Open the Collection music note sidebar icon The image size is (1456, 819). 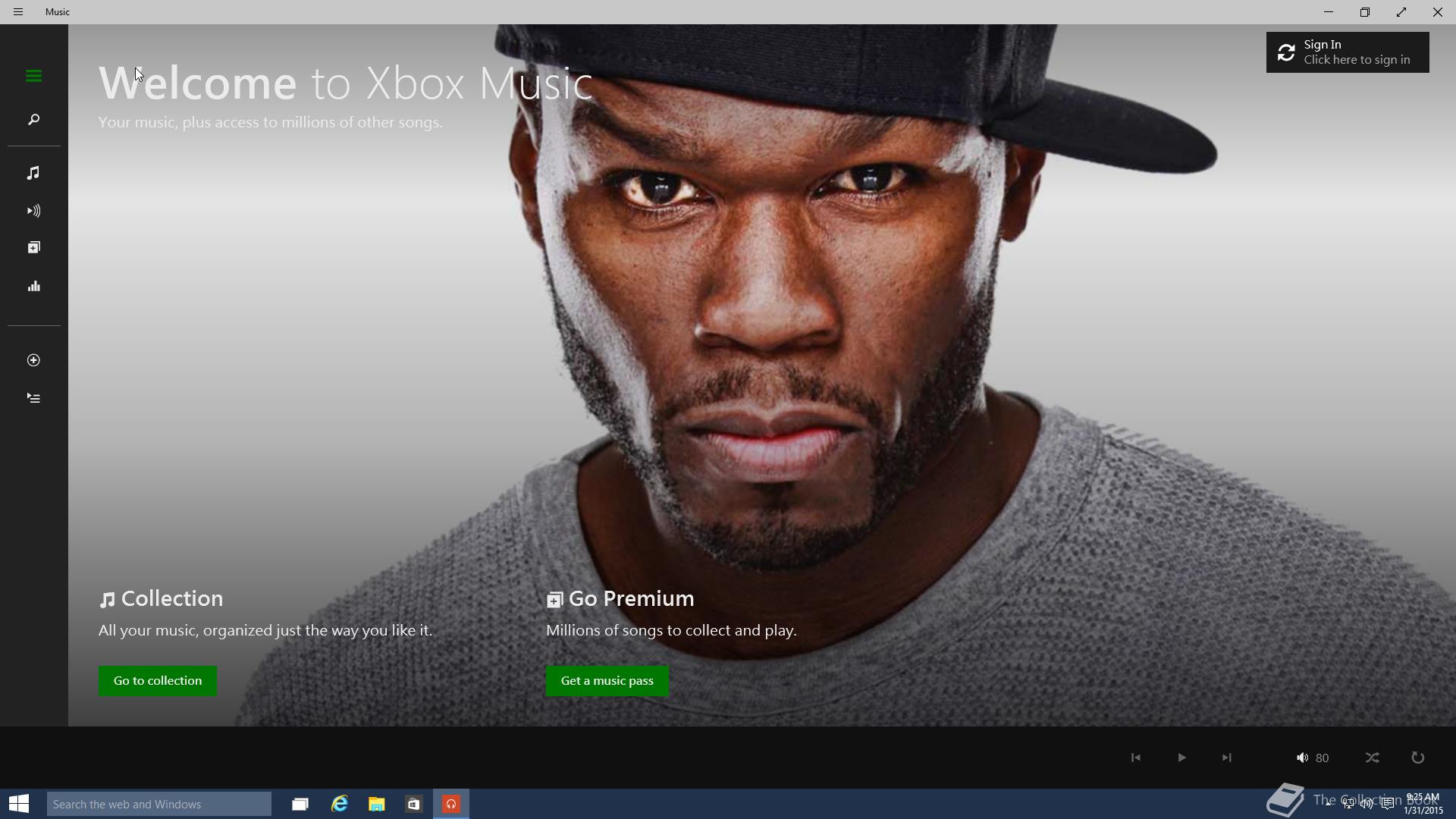pos(33,173)
